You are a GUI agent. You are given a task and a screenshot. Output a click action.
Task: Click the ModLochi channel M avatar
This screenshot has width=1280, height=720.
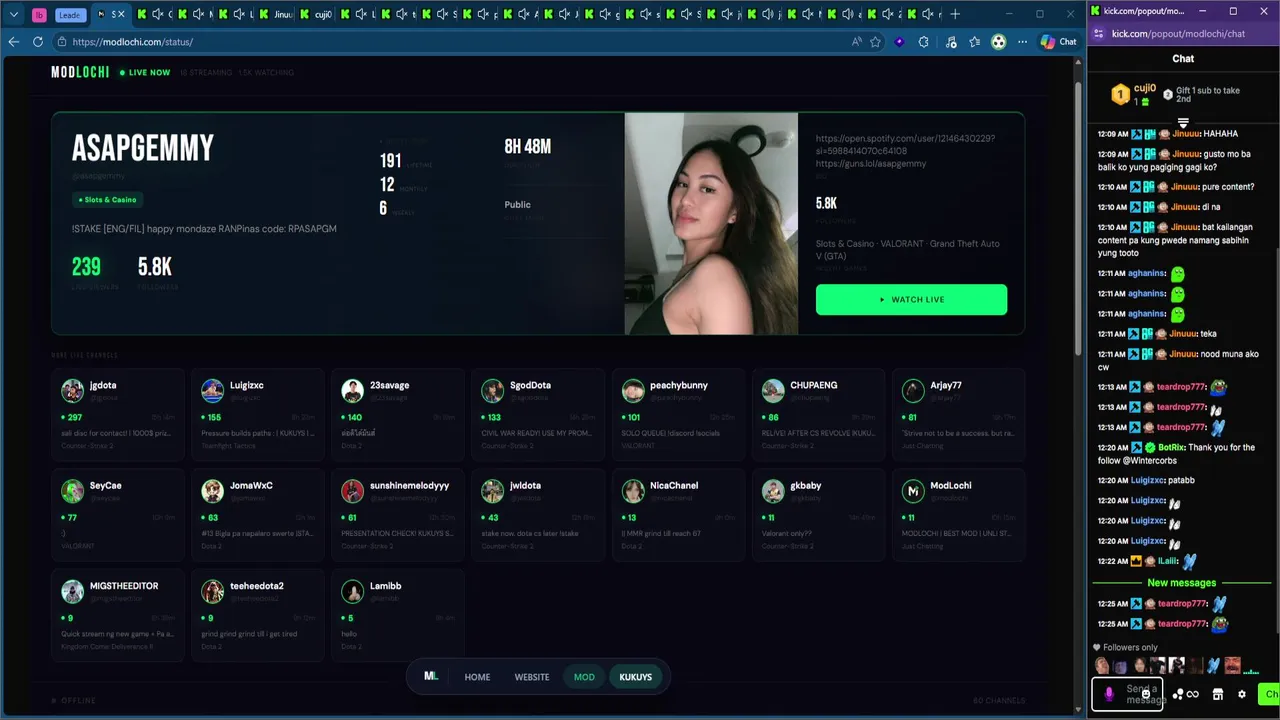912,490
